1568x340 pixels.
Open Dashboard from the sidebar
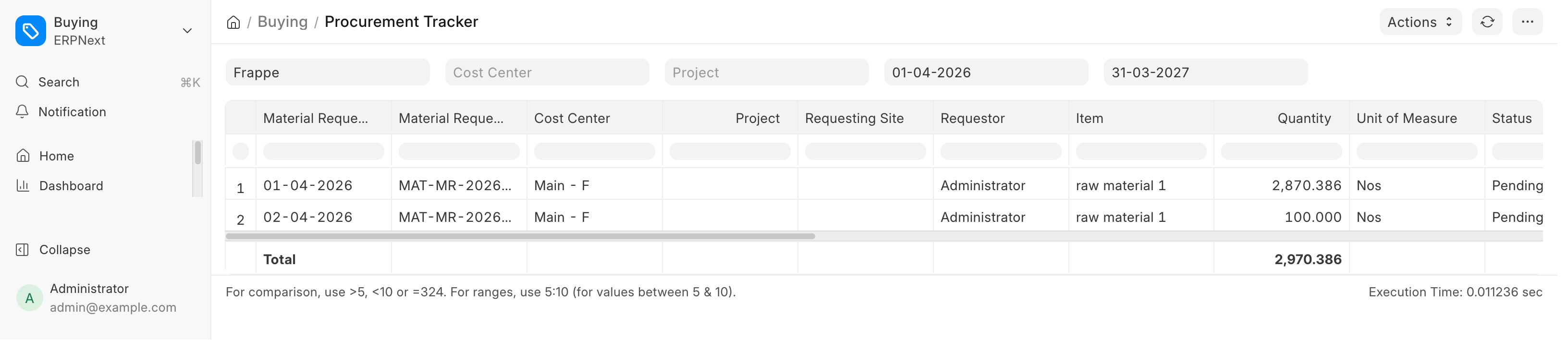pyautogui.click(x=71, y=186)
